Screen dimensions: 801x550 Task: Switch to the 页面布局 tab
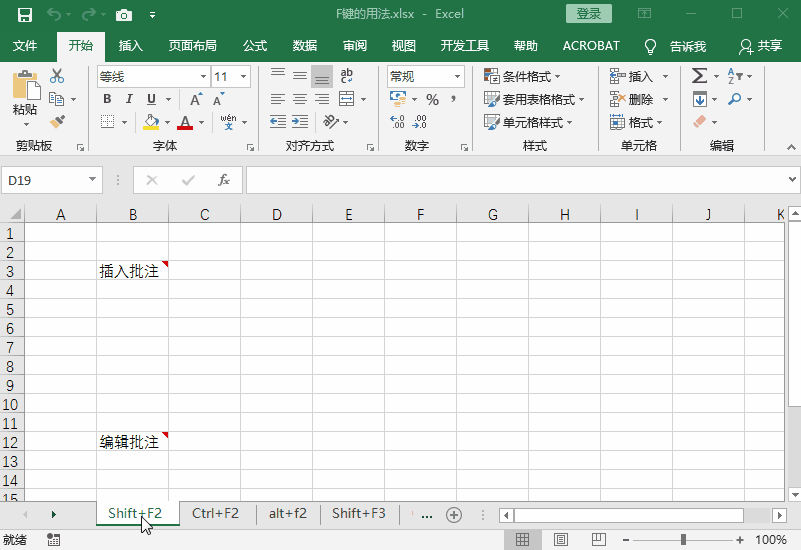pyautogui.click(x=193, y=46)
